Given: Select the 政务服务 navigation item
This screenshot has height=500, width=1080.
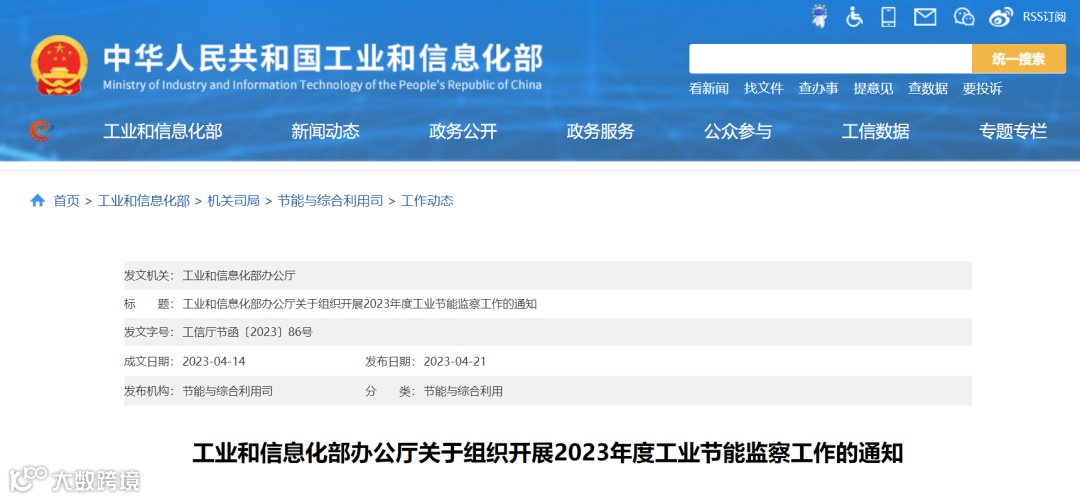Looking at the screenshot, I should (x=601, y=131).
